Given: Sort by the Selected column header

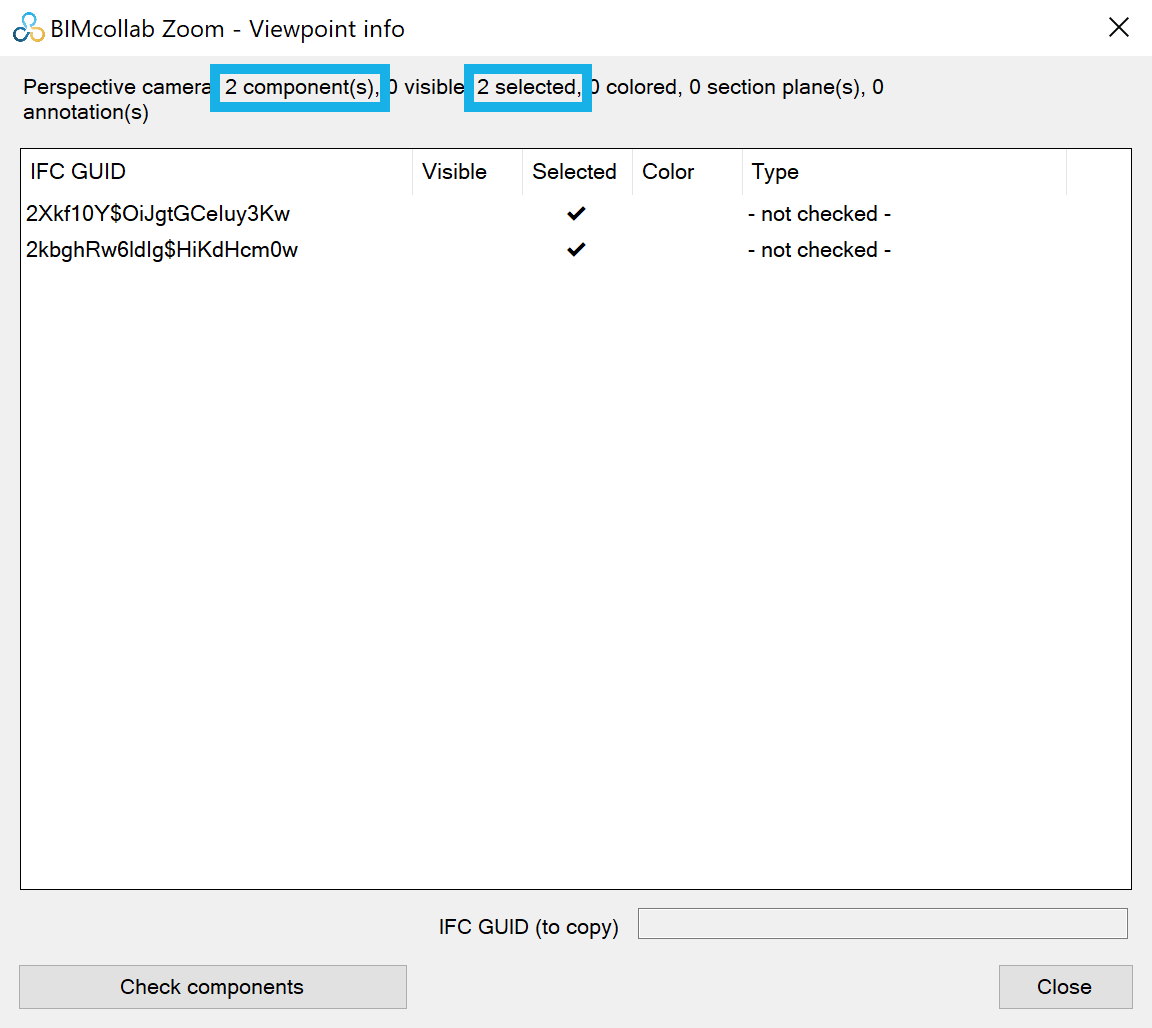Looking at the screenshot, I should click(577, 172).
